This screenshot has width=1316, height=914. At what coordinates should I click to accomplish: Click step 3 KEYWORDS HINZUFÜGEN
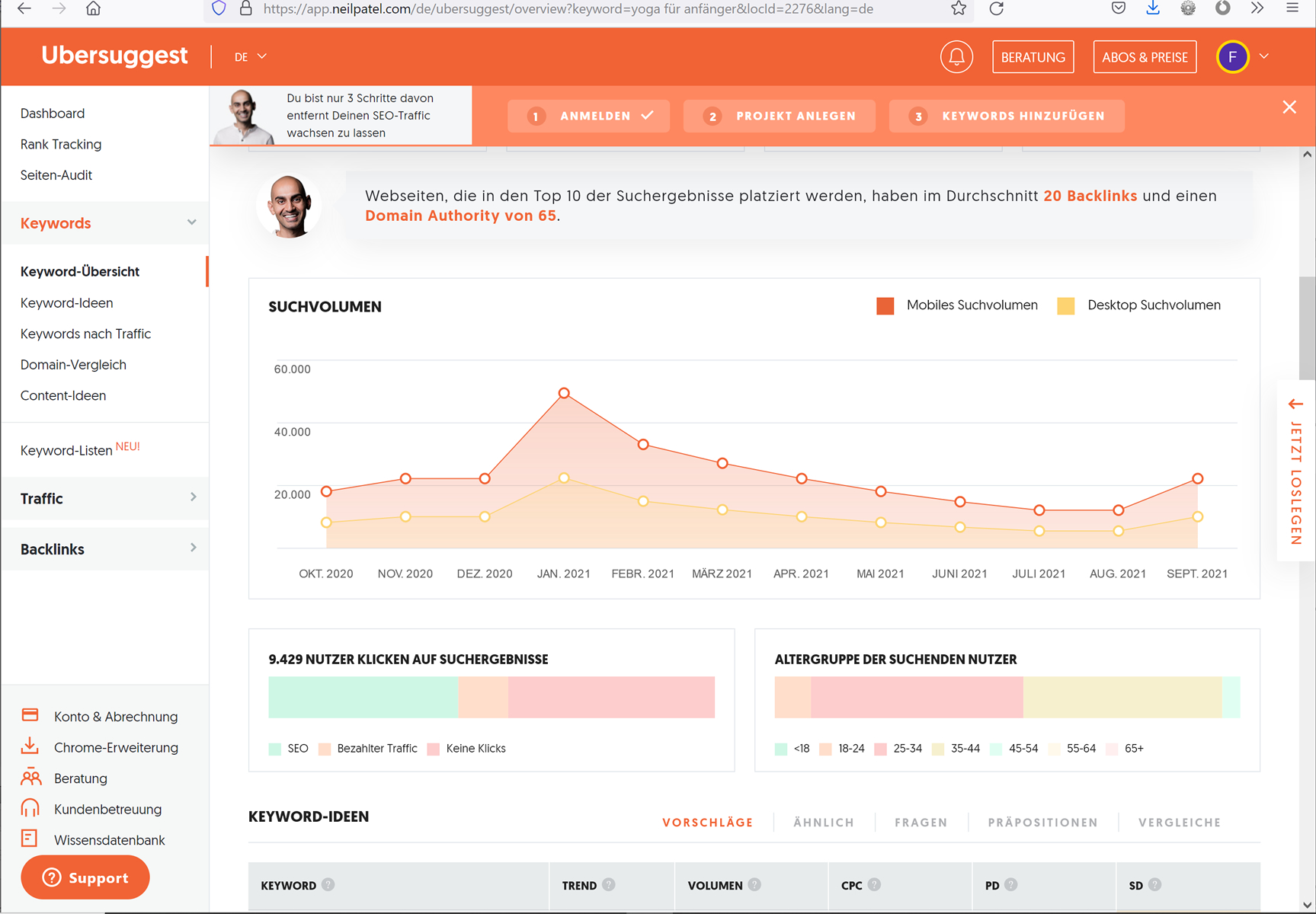click(x=1007, y=116)
